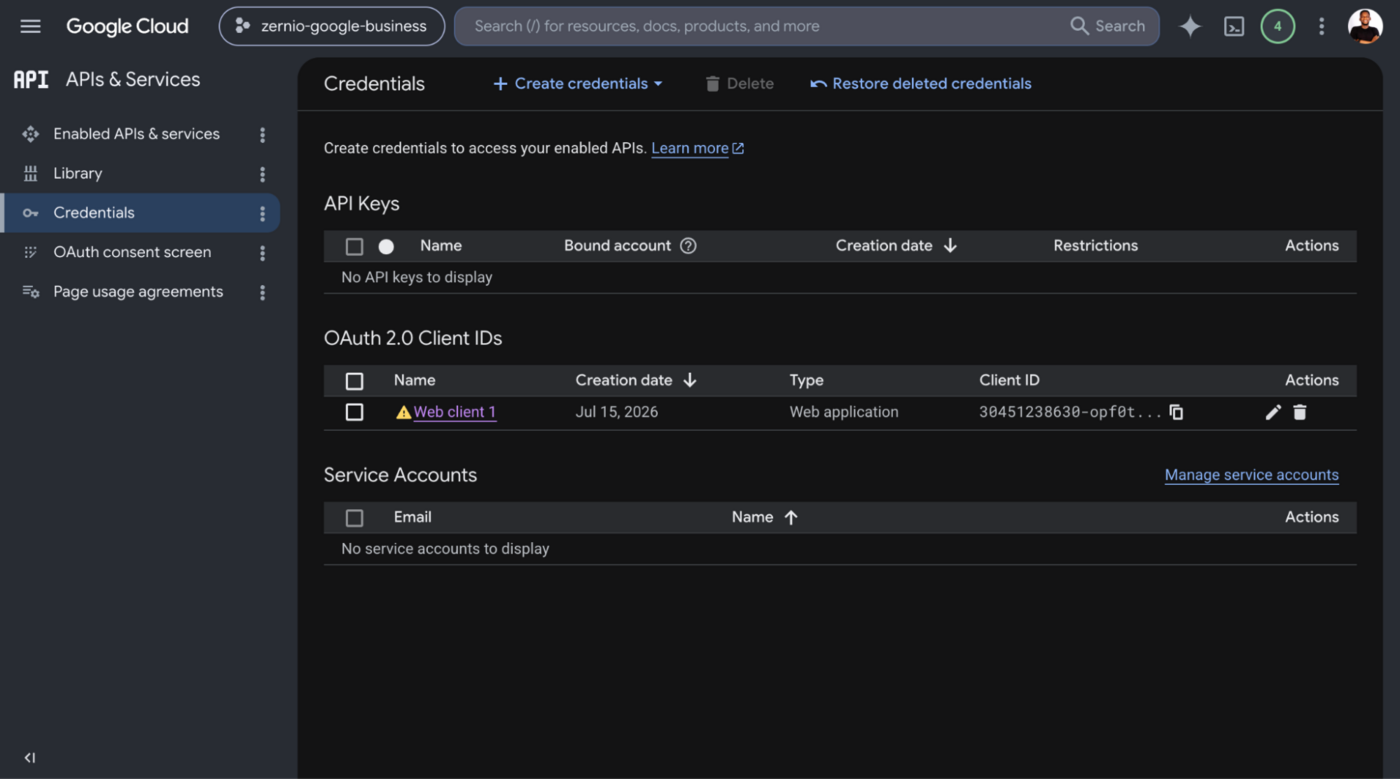Image resolution: width=1400 pixels, height=779 pixels.
Task: Open more options for OAuth consent screen
Action: pos(262,253)
